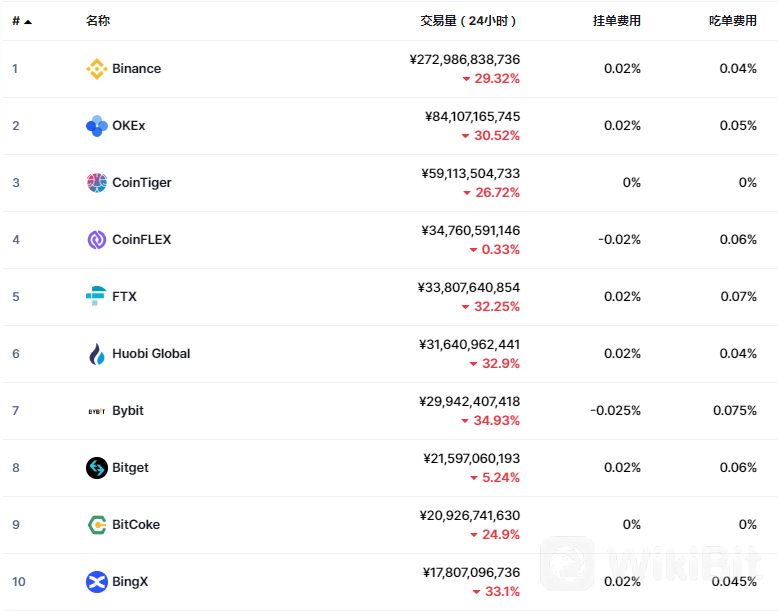Image resolution: width=778 pixels, height=611 pixels.
Task: Click Bybit's ¥29,942,407,418 volume figure
Action: pos(469,401)
